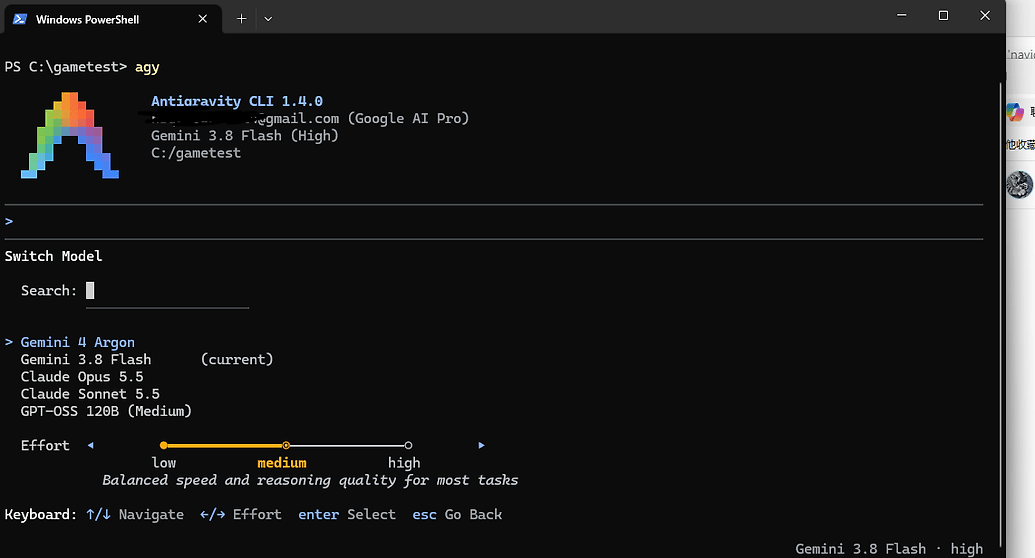Click the esc Go Back hint
Screen dimensions: 1035x558
457,514
